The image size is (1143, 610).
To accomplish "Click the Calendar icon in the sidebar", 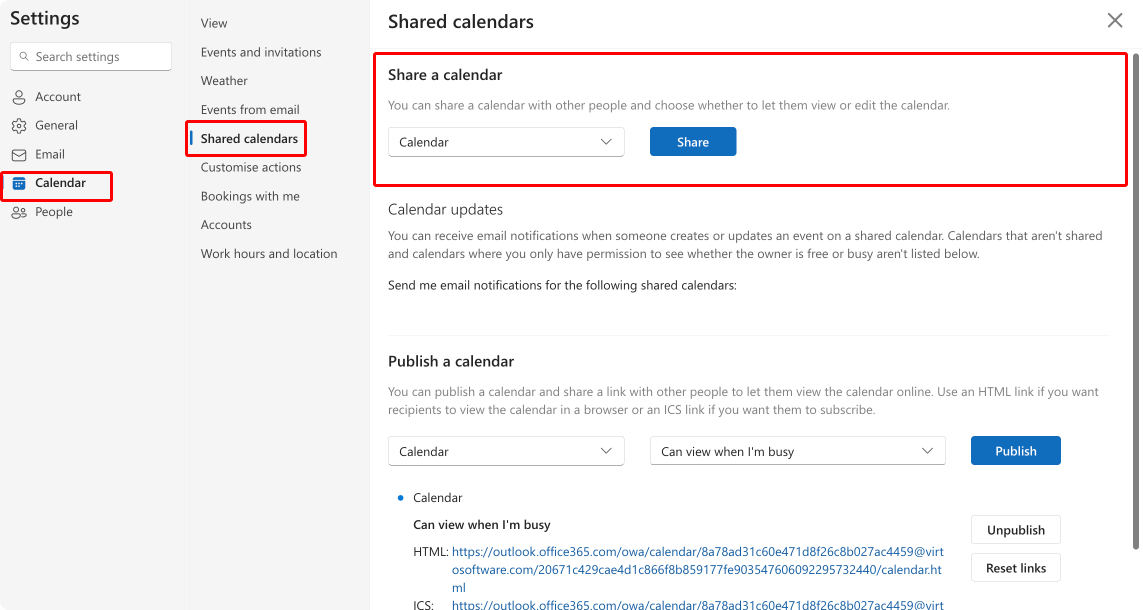I will 19,183.
